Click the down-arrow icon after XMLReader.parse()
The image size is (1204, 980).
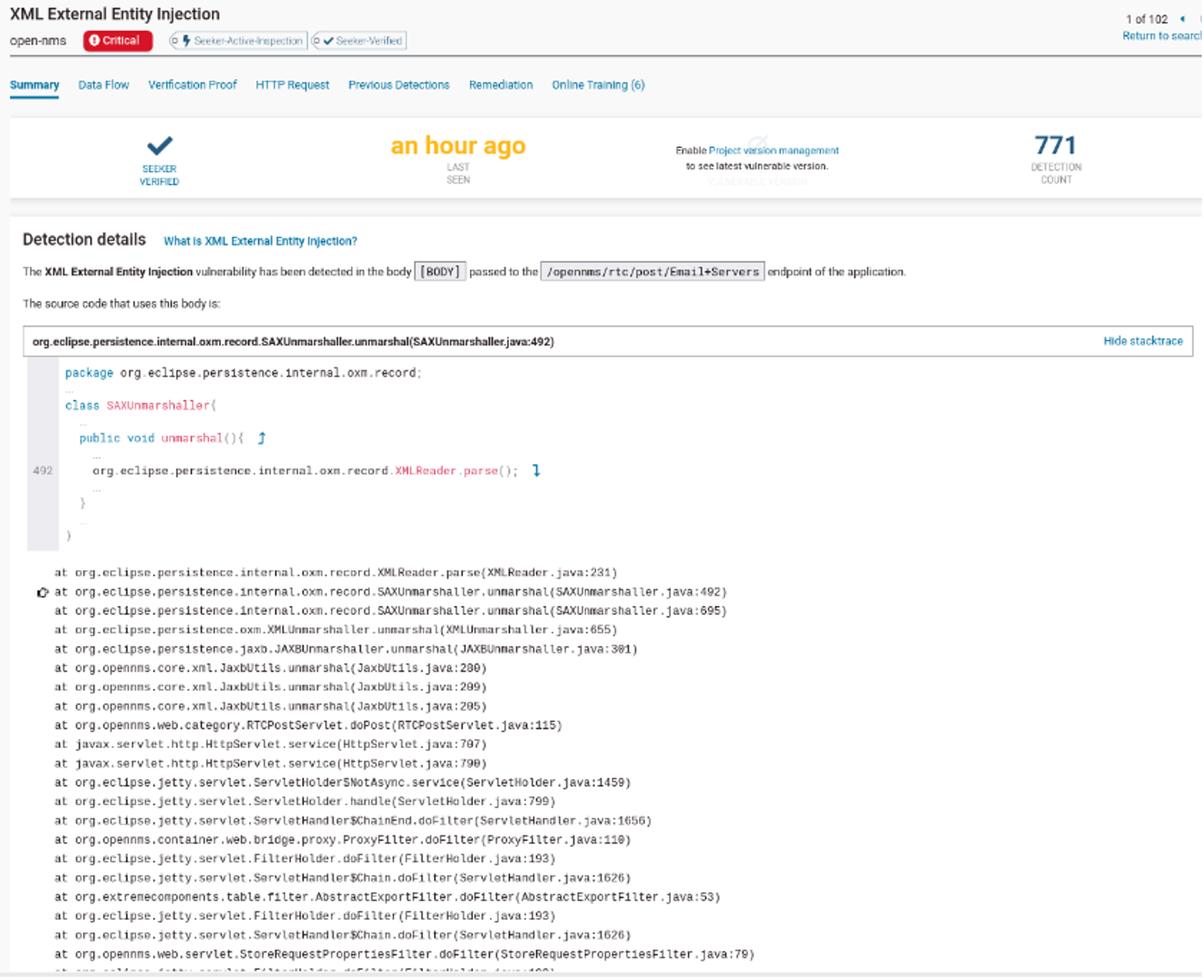536,470
